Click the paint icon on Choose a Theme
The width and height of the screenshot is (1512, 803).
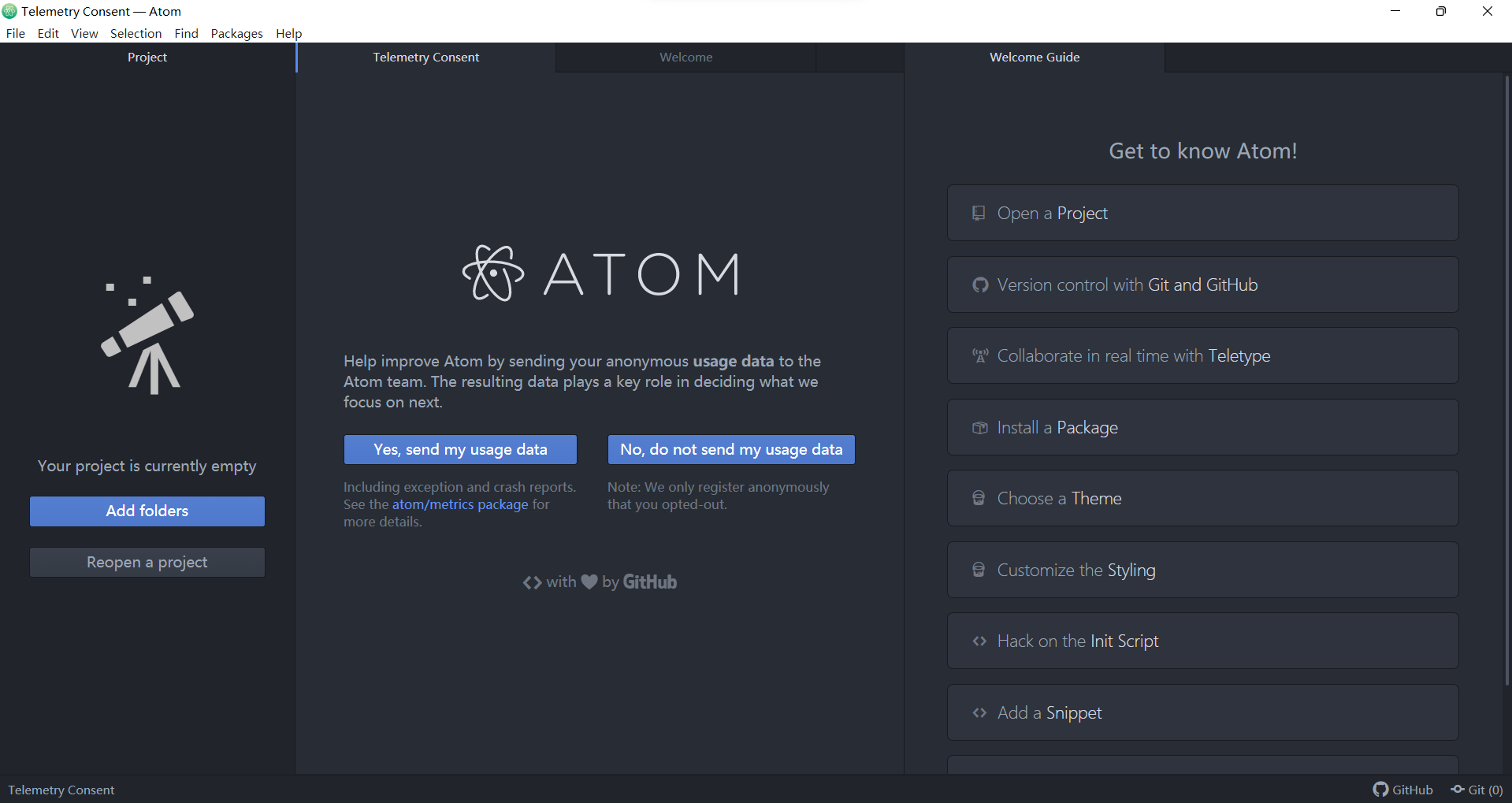pos(978,498)
